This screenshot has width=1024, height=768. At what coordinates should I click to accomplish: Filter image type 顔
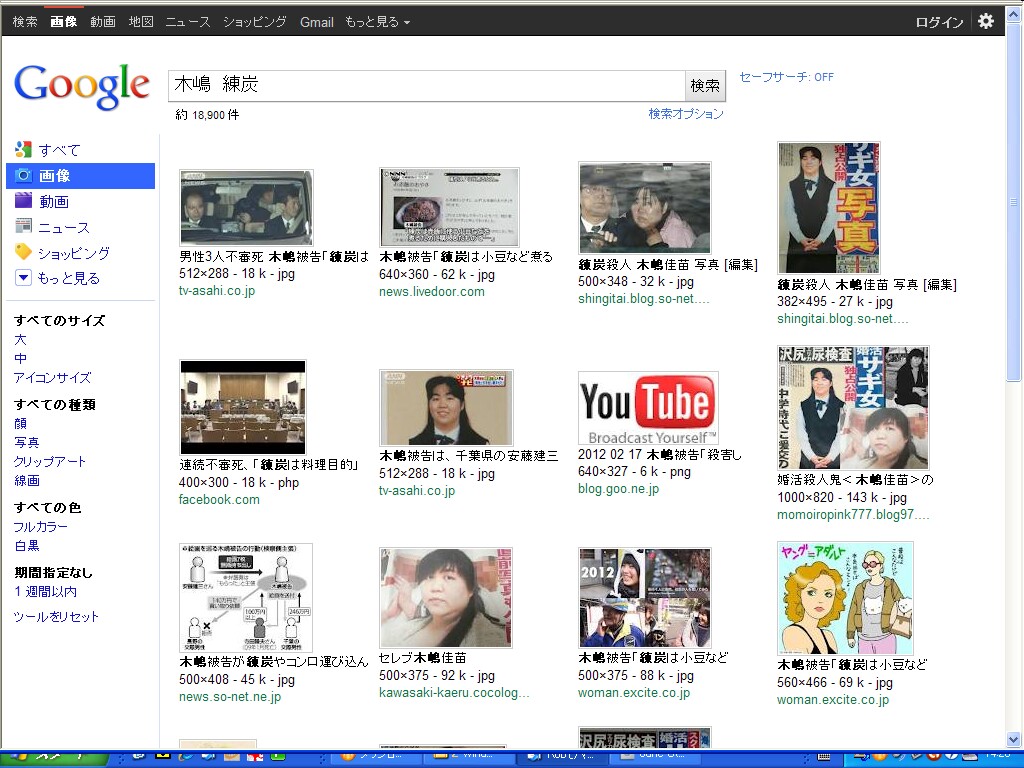(20, 423)
